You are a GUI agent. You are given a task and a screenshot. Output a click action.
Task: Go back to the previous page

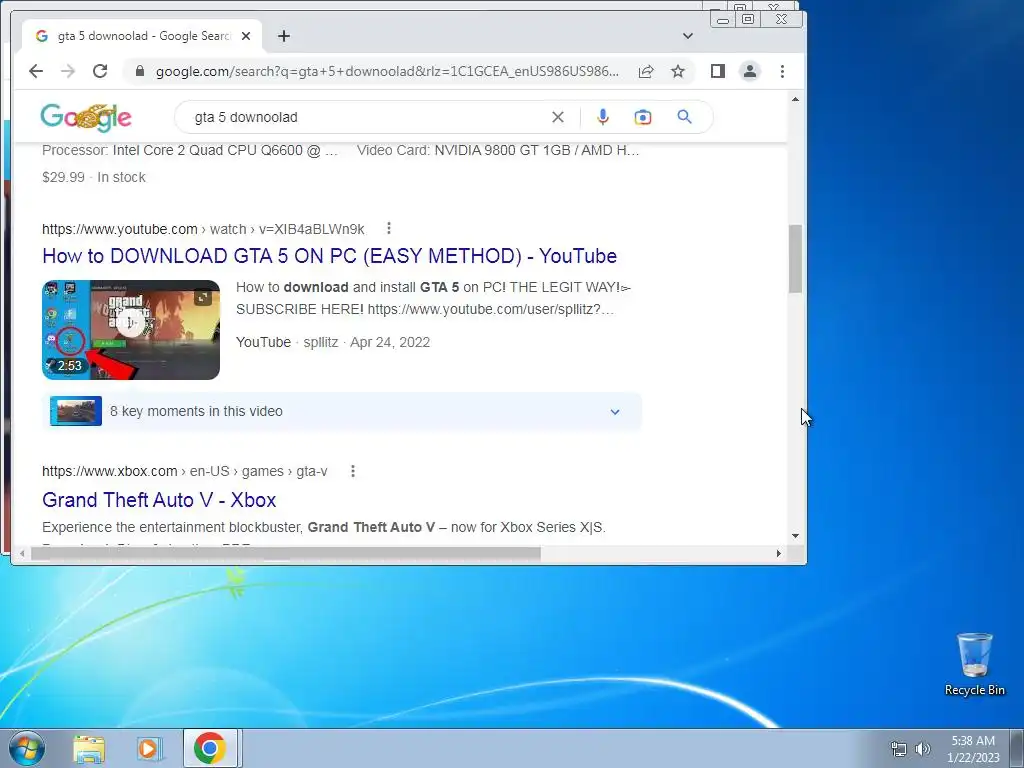coord(36,71)
